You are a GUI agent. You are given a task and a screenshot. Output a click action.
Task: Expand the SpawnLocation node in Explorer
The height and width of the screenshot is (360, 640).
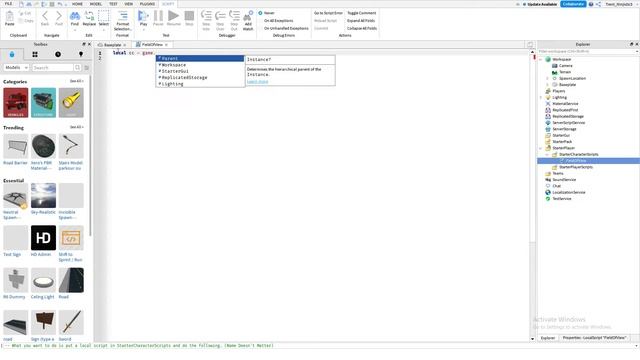(548, 78)
